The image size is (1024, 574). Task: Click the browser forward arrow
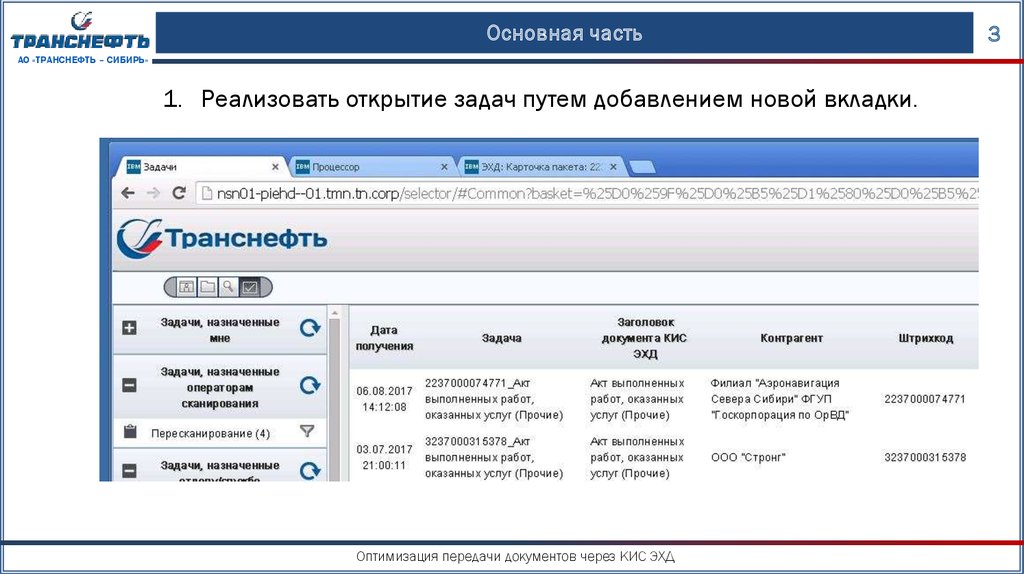coord(153,193)
